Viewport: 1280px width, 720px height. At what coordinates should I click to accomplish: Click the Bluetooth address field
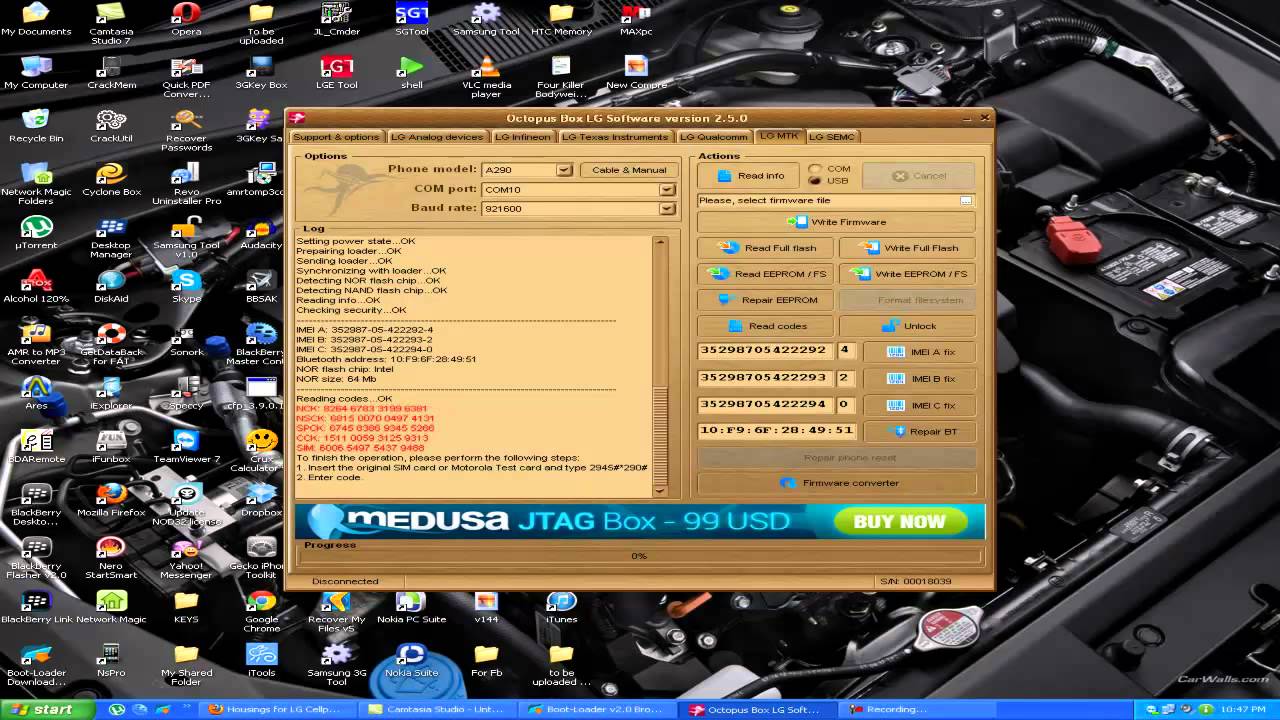tap(777, 430)
